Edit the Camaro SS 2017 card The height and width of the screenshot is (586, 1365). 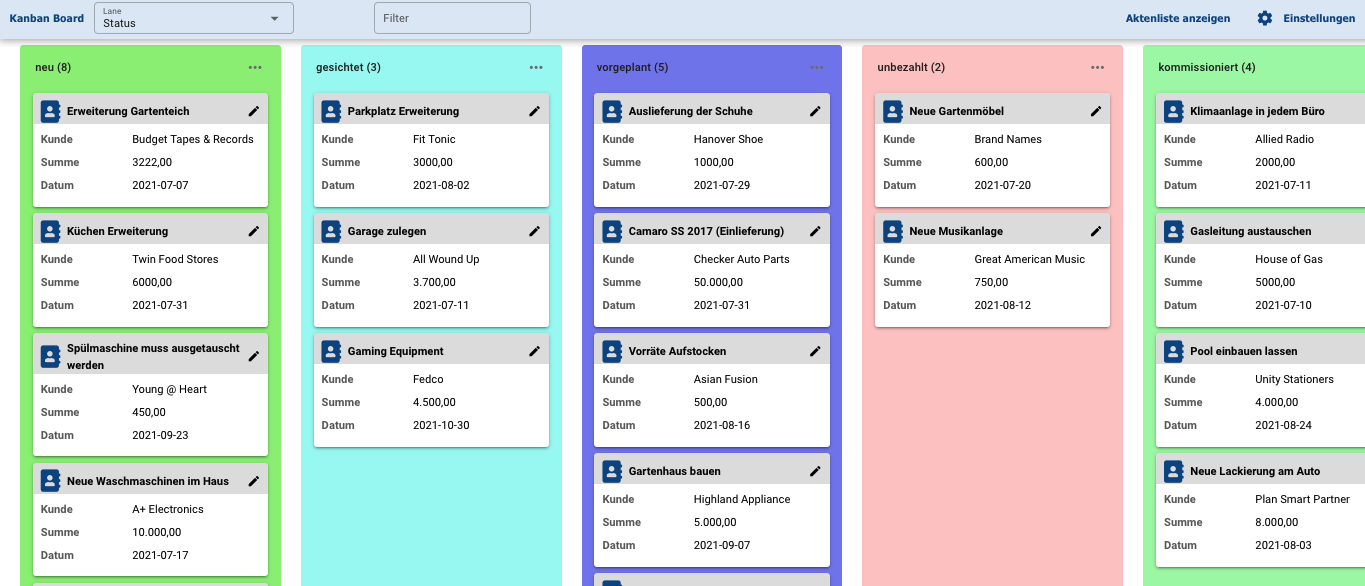816,231
